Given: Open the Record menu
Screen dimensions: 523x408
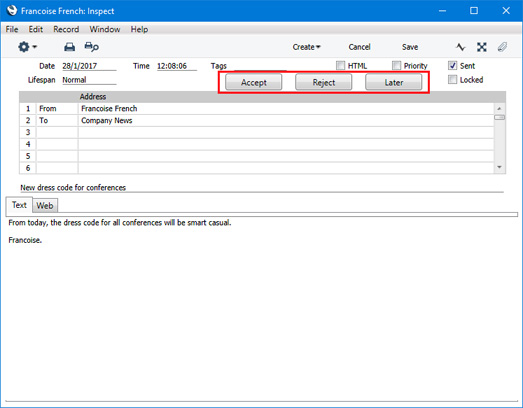Looking at the screenshot, I should [66, 29].
